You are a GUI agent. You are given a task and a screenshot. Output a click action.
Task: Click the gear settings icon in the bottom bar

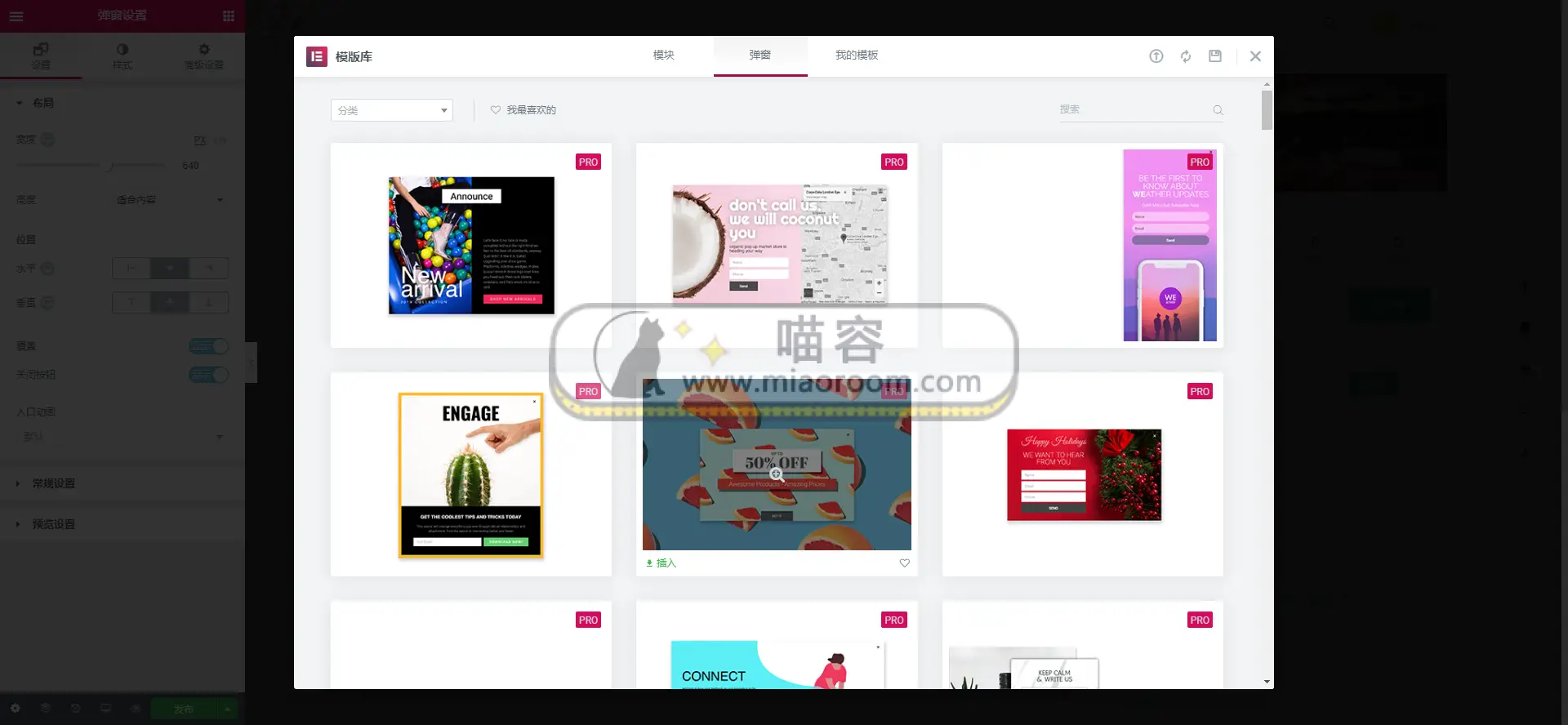click(15, 709)
